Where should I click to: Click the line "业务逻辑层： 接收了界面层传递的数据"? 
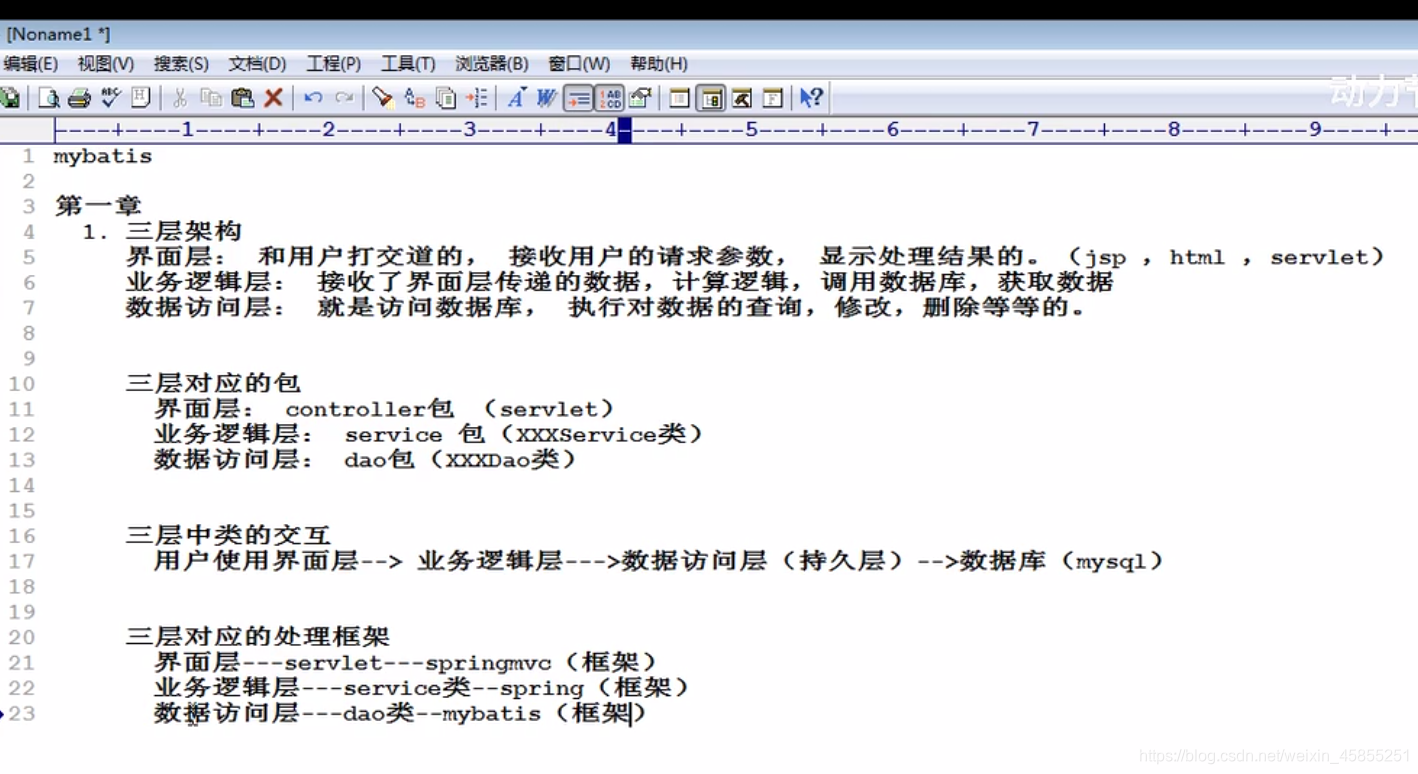620,282
